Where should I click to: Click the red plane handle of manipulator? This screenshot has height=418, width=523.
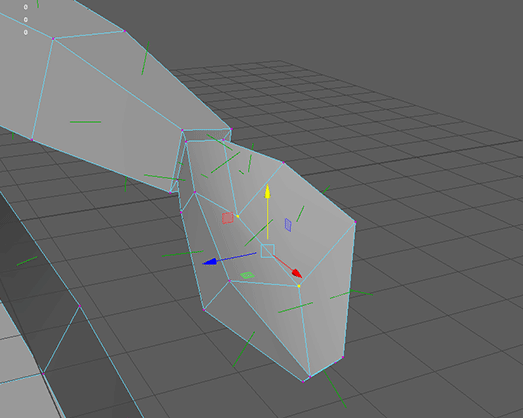[x=228, y=218]
